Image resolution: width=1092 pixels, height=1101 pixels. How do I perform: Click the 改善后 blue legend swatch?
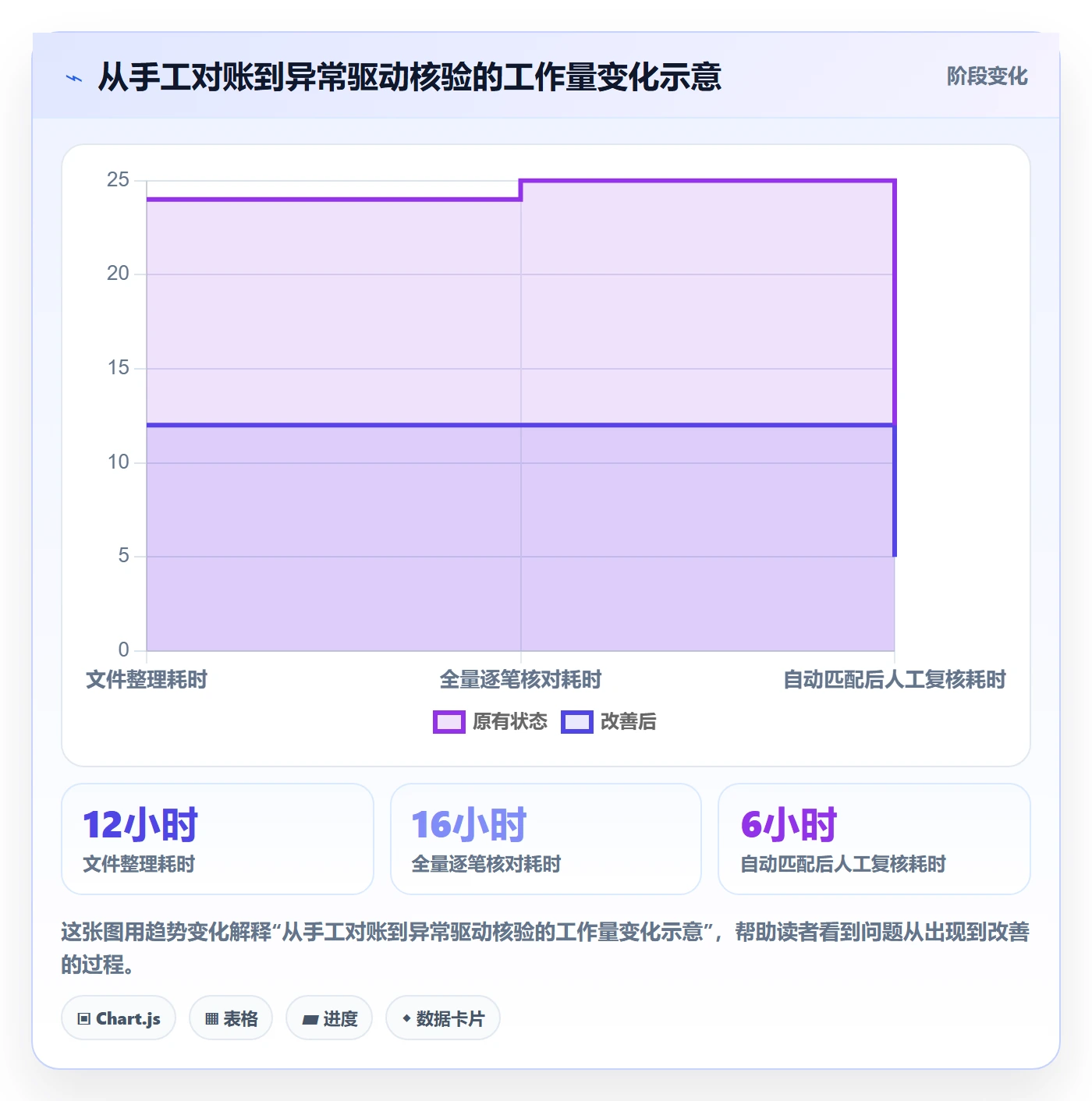pos(577,722)
